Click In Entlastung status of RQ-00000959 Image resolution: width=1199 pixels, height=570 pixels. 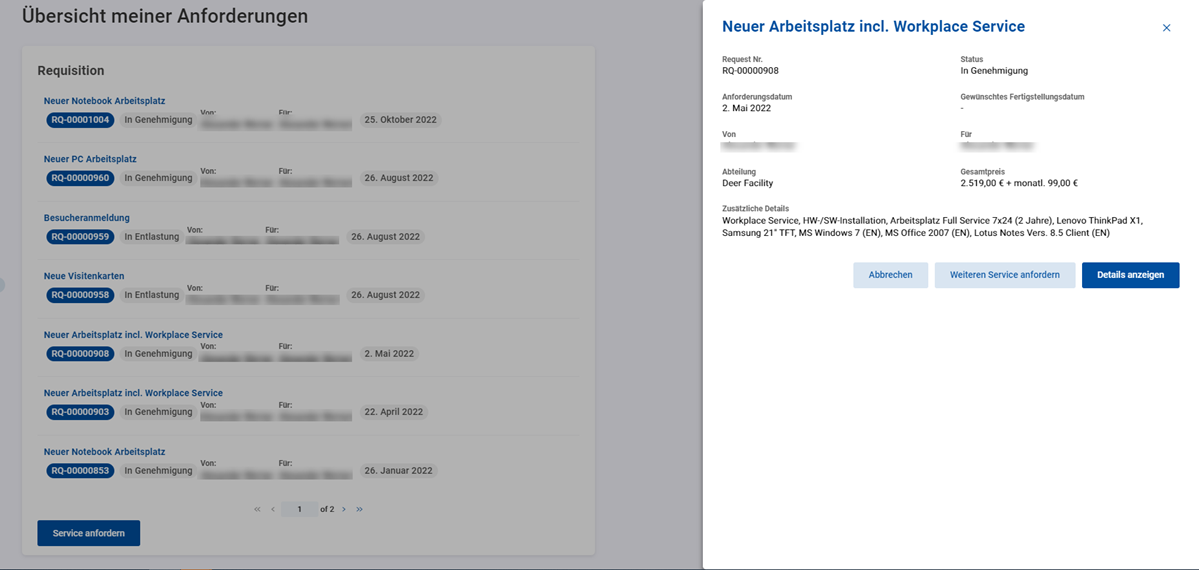[x=151, y=237]
